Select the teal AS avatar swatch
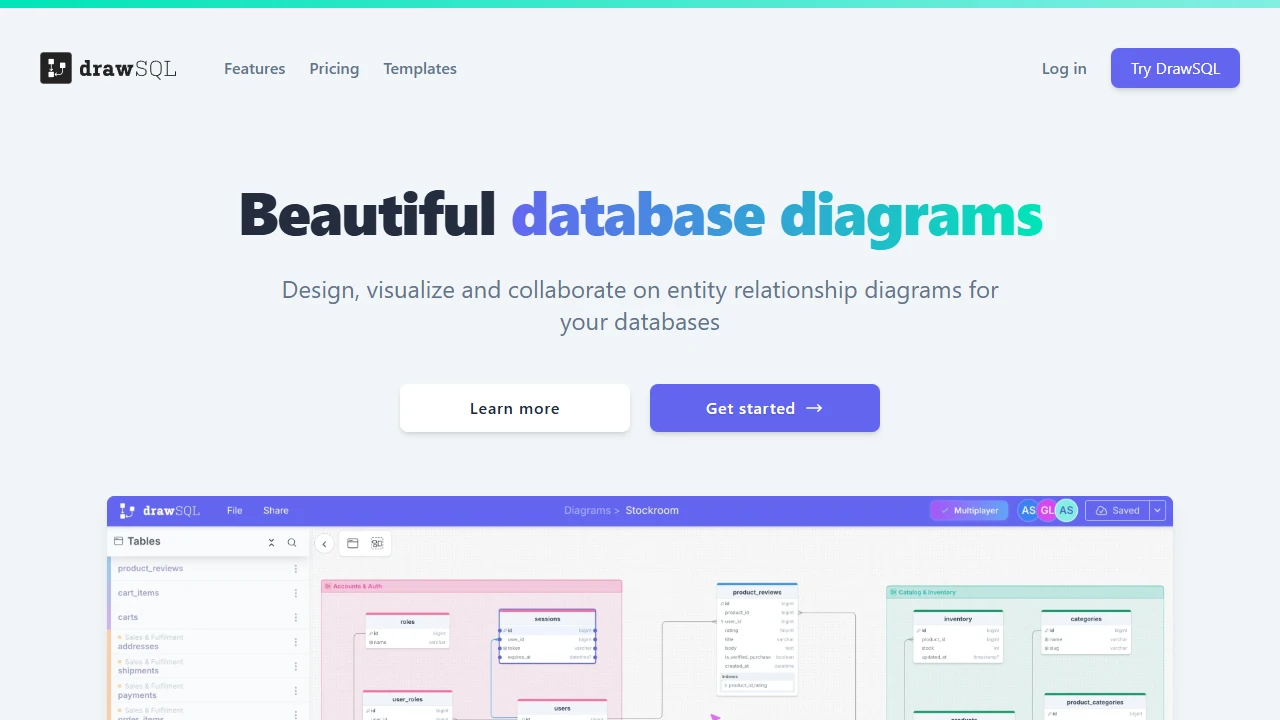The image size is (1280, 720). [1066, 510]
